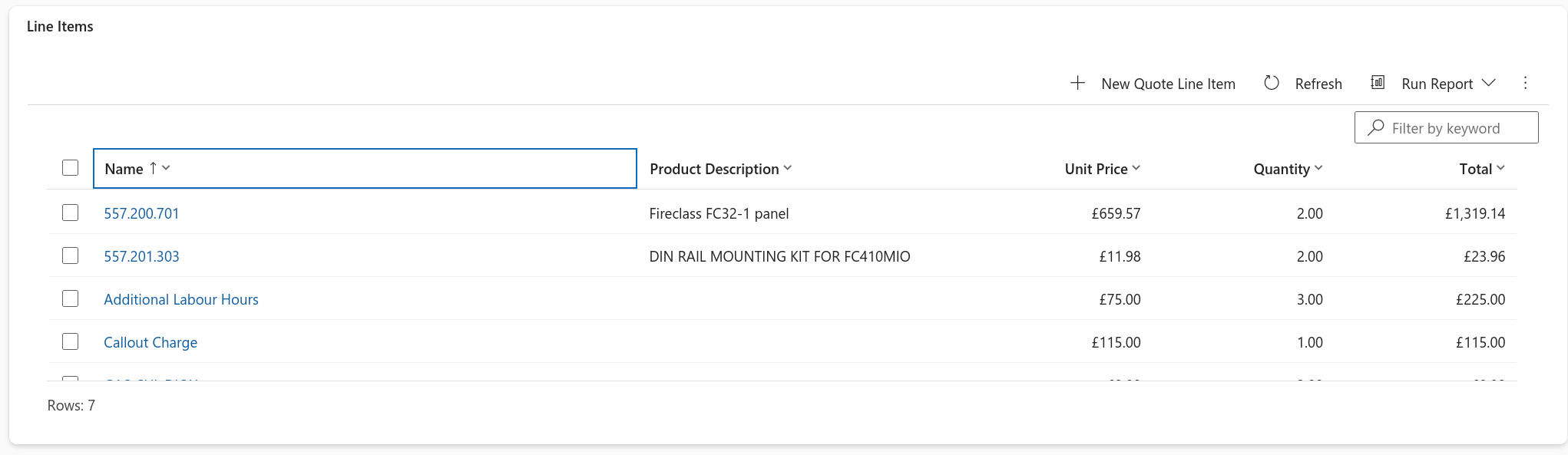Open the vertical ellipsis more commands menu

coord(1525,83)
